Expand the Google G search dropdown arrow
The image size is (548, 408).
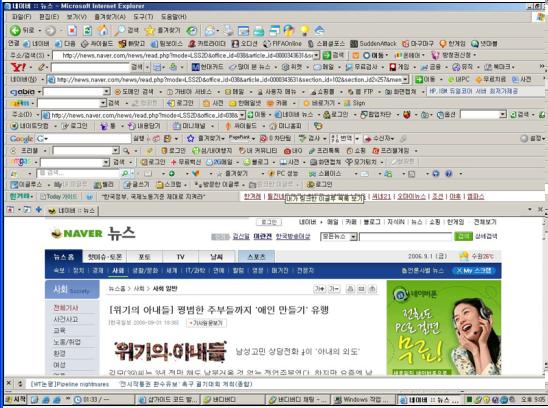46,139
